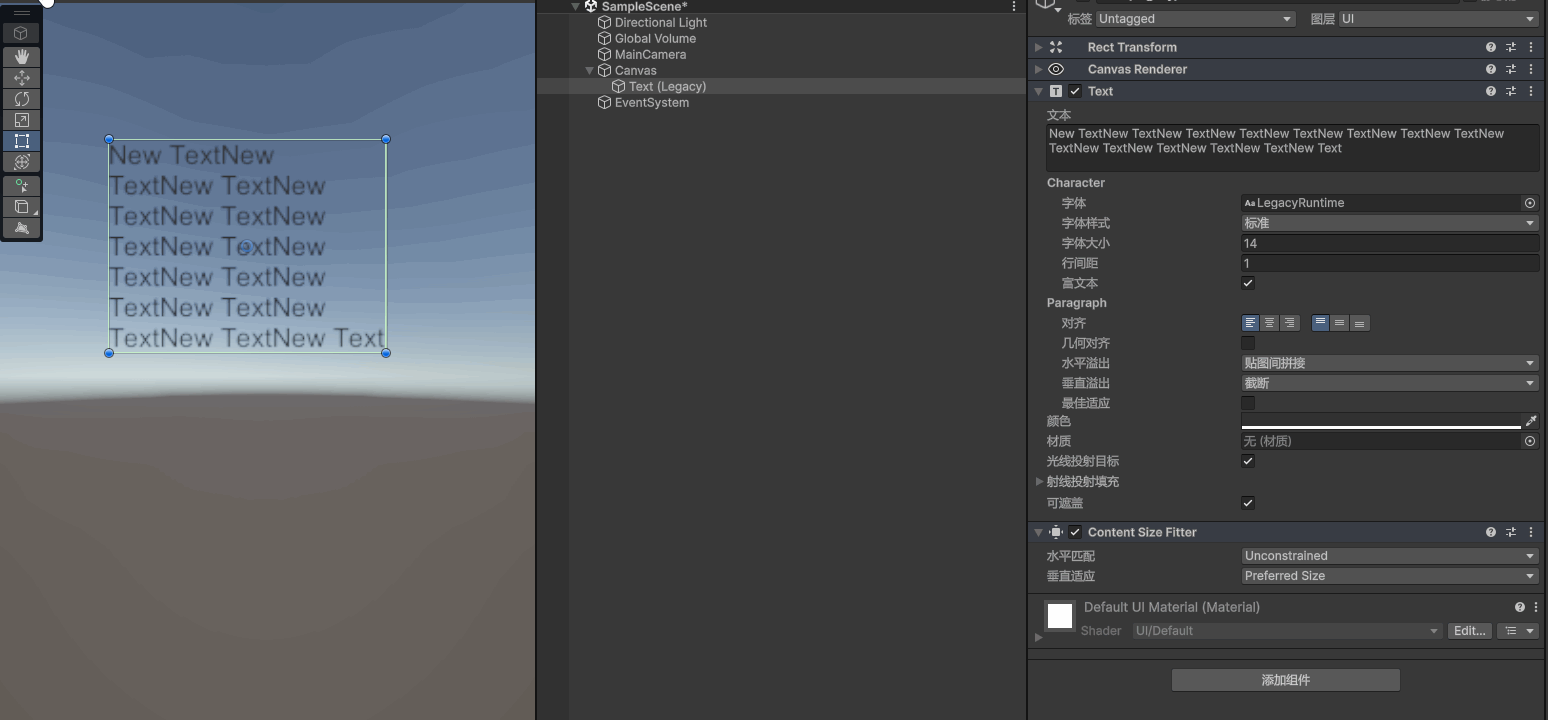Open the 字体样式 标准 dropdown
This screenshot has height=720, width=1548.
coord(1390,223)
